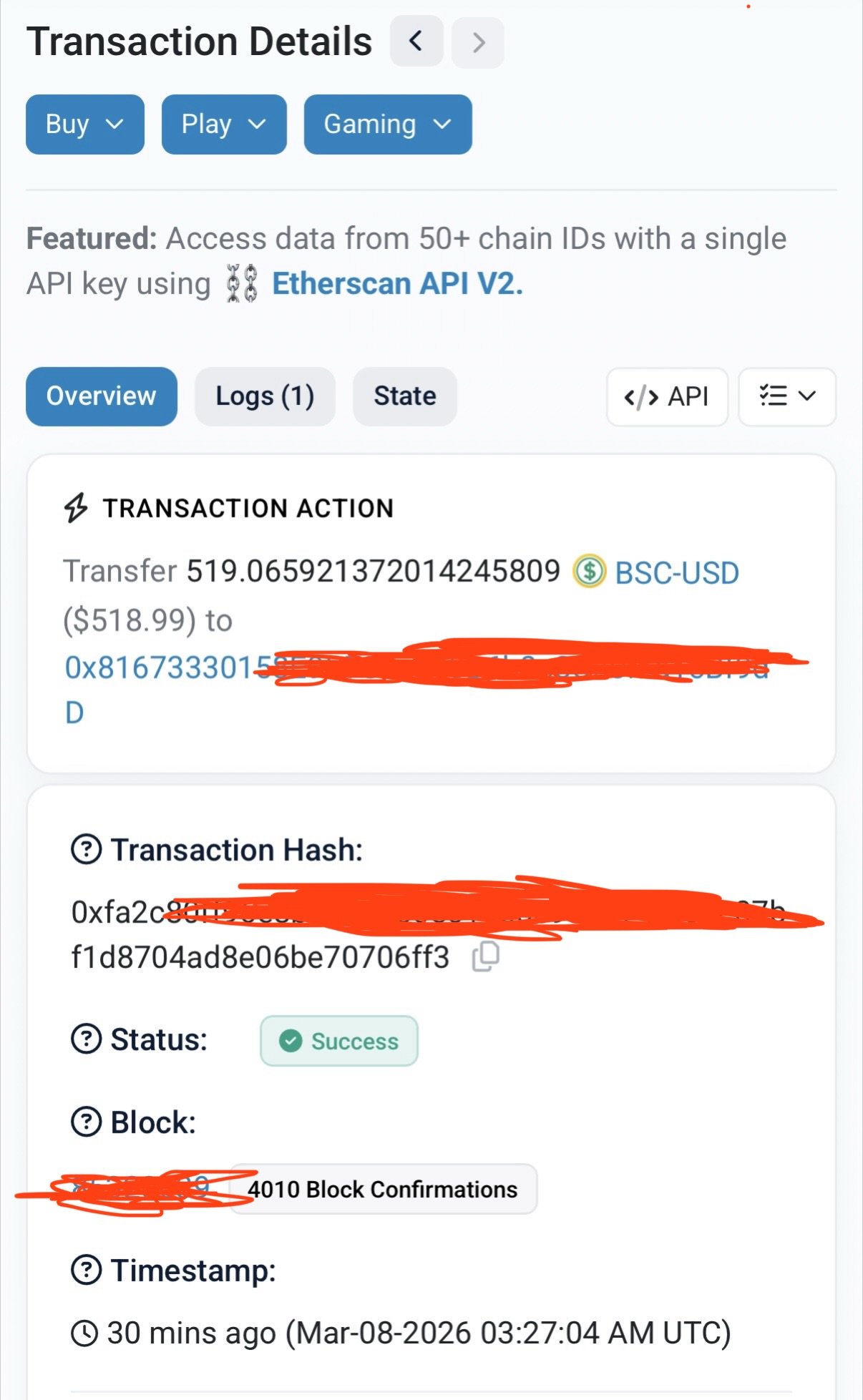Expand the Play dropdown
The height and width of the screenshot is (1400, 863).
pyautogui.click(x=224, y=124)
